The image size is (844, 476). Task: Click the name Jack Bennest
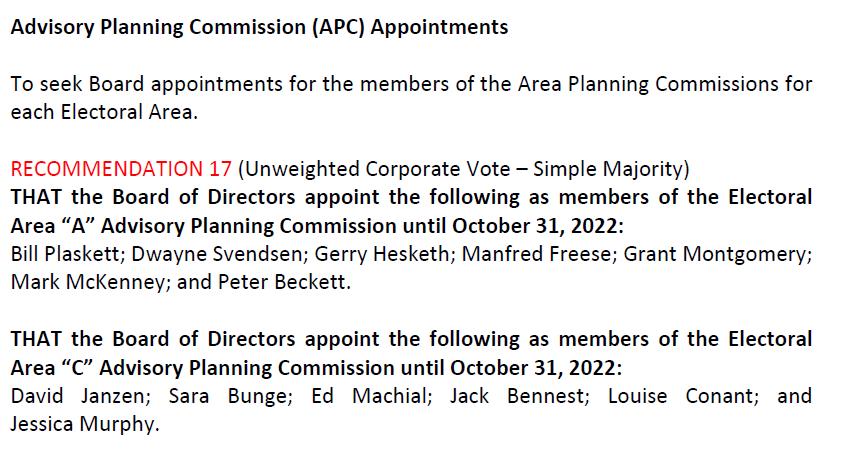click(517, 396)
